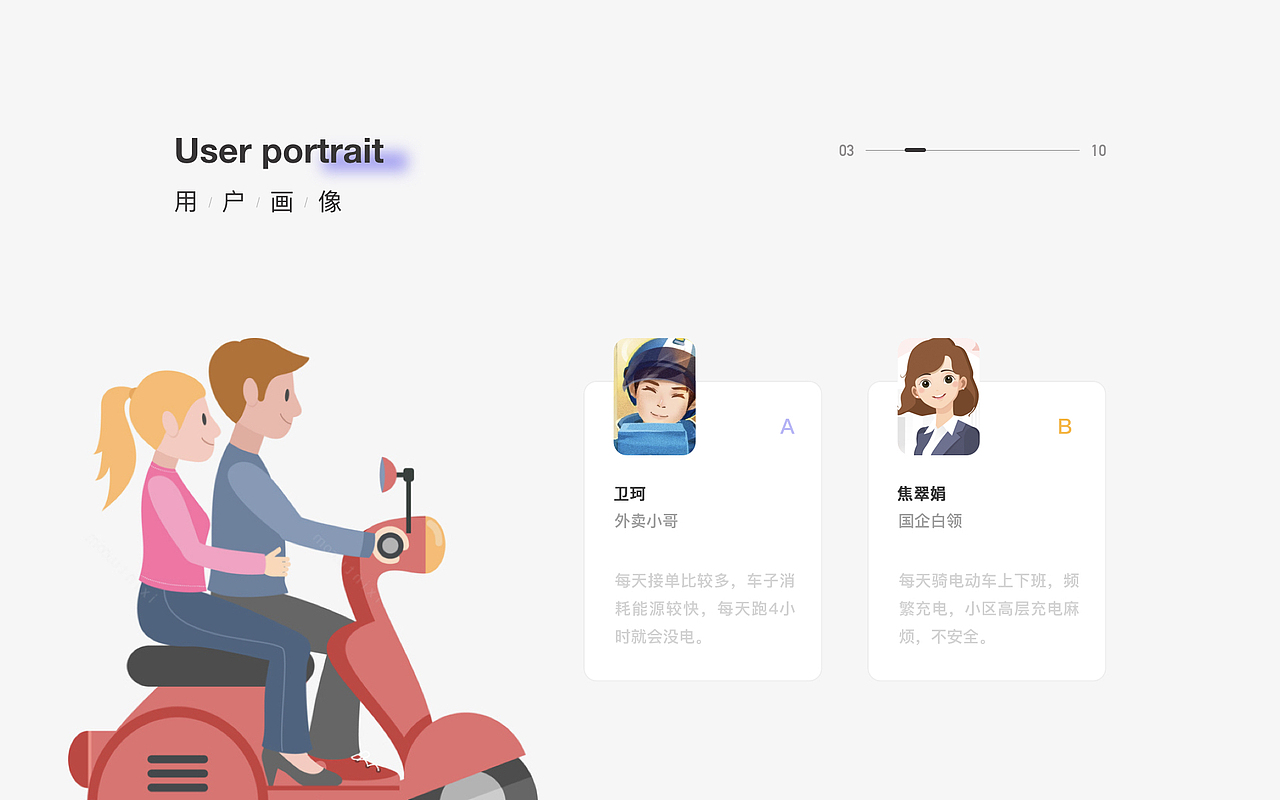The width and height of the screenshot is (1280, 800).
Task: Expand persona card A for 卫珂
Action: [x=702, y=530]
